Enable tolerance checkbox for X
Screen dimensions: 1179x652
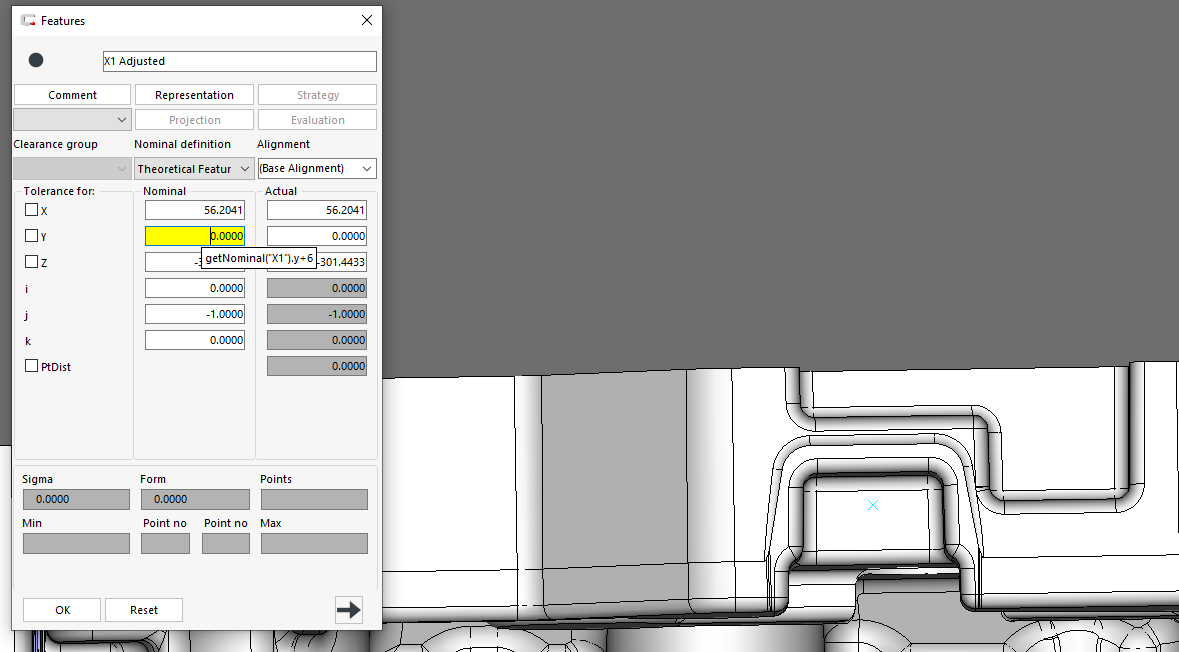point(32,210)
